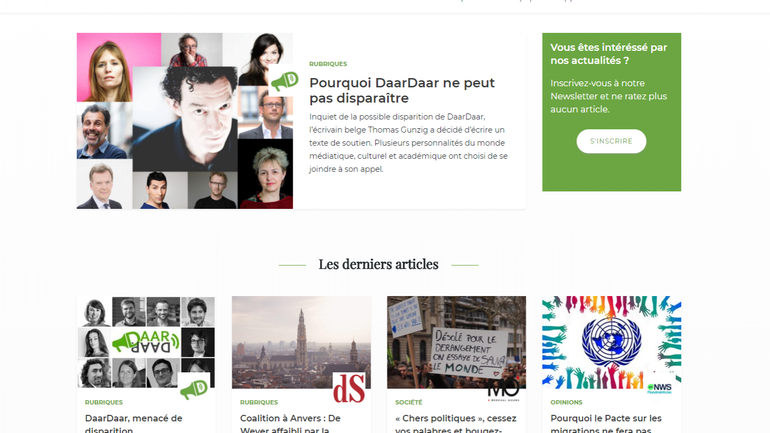This screenshot has height=433, width=770.
Task: Open the Antwerp cathedral skyline thumbnail
Action: pos(301,342)
